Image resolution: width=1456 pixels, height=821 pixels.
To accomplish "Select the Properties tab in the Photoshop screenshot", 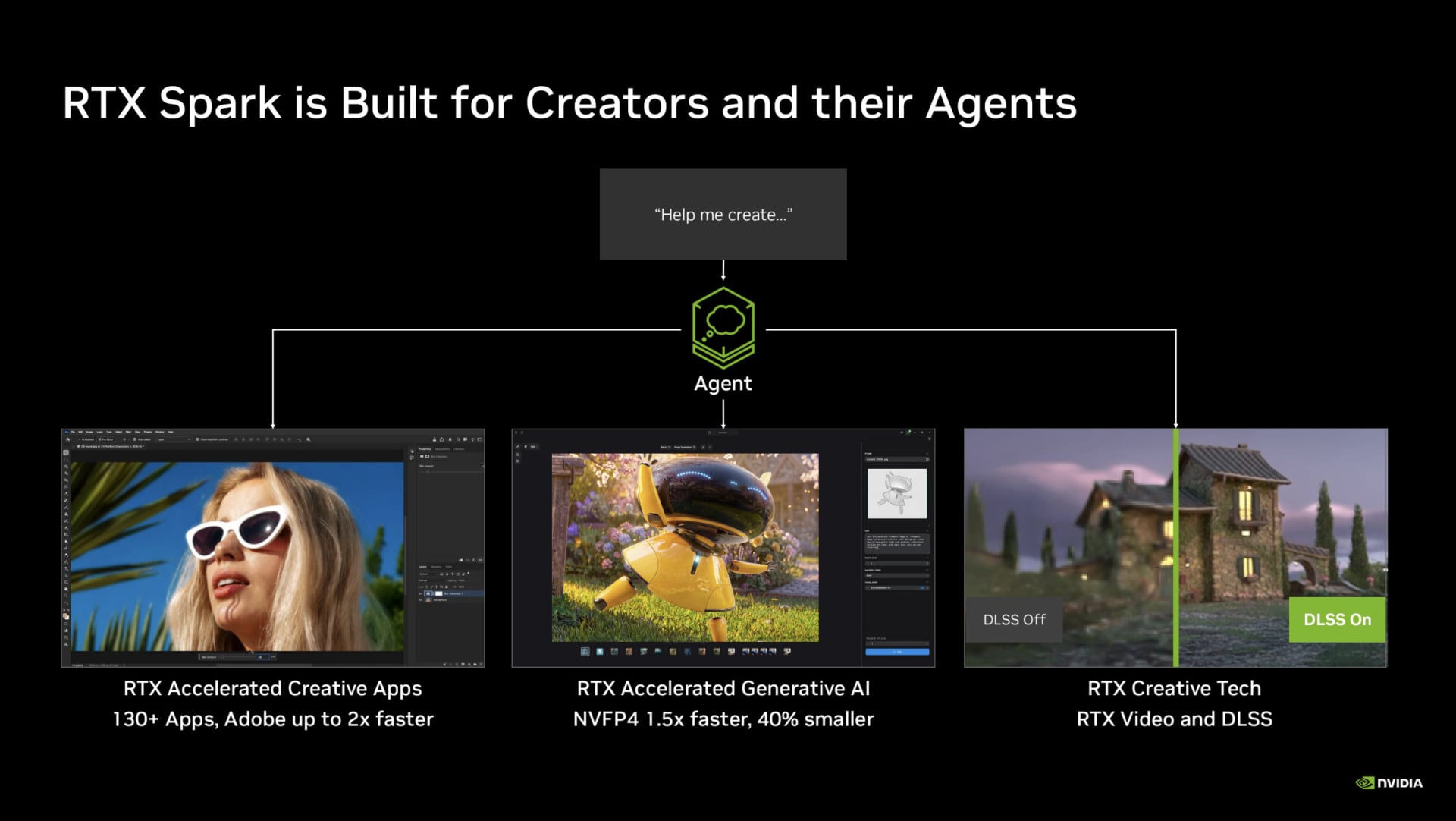I will pyautogui.click(x=425, y=449).
